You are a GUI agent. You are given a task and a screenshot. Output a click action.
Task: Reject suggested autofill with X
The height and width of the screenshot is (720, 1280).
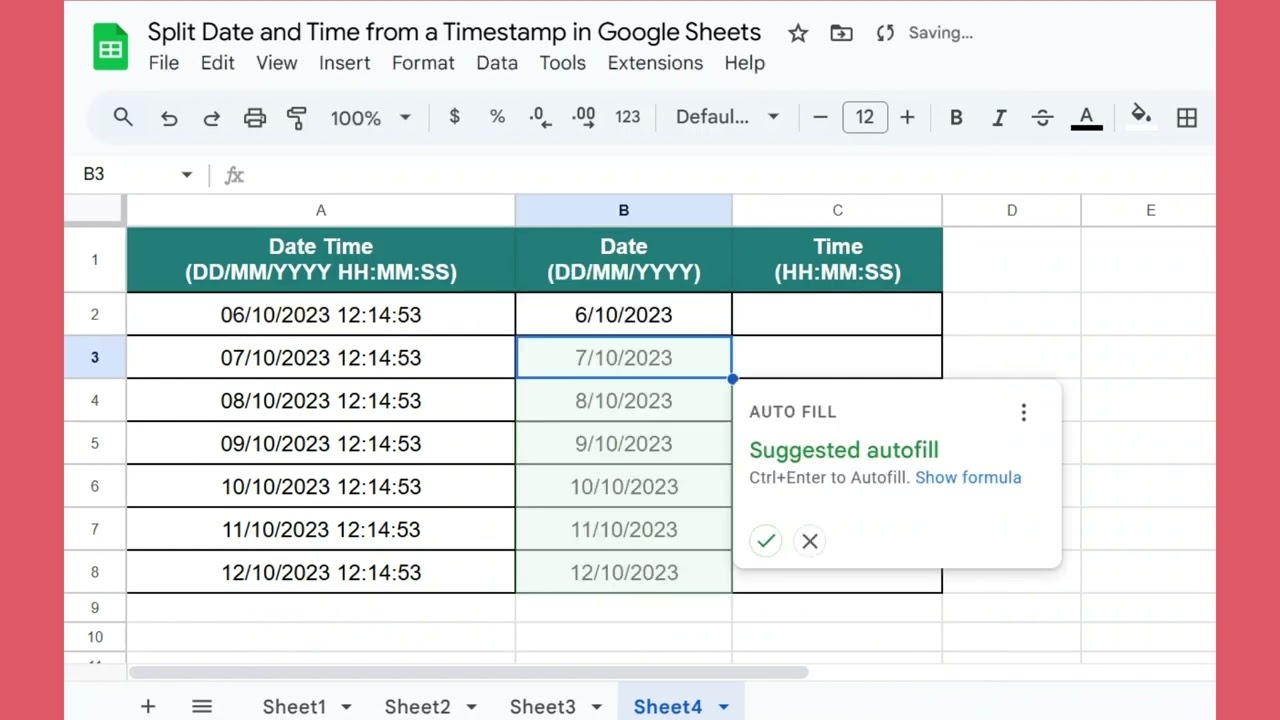810,541
